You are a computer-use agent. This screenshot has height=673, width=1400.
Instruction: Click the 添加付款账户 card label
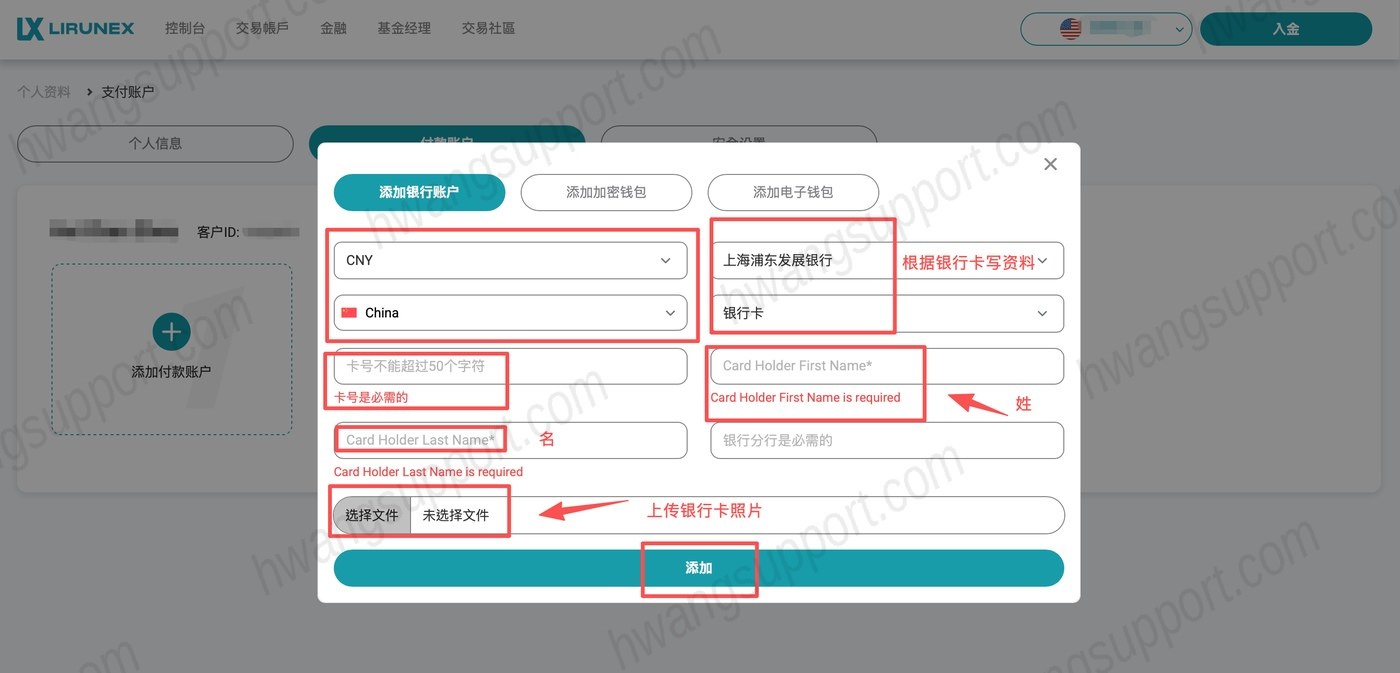pyautogui.click(x=171, y=372)
